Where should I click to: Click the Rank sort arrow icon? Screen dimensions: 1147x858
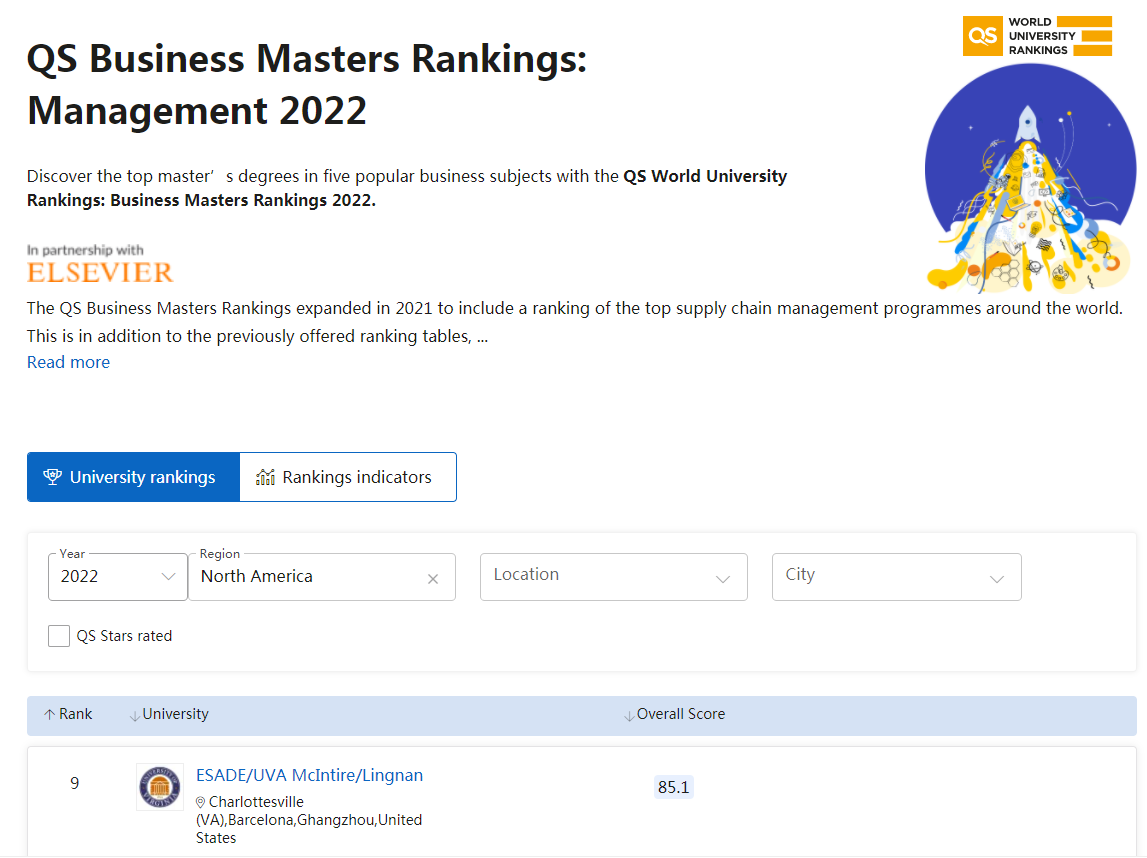49,715
